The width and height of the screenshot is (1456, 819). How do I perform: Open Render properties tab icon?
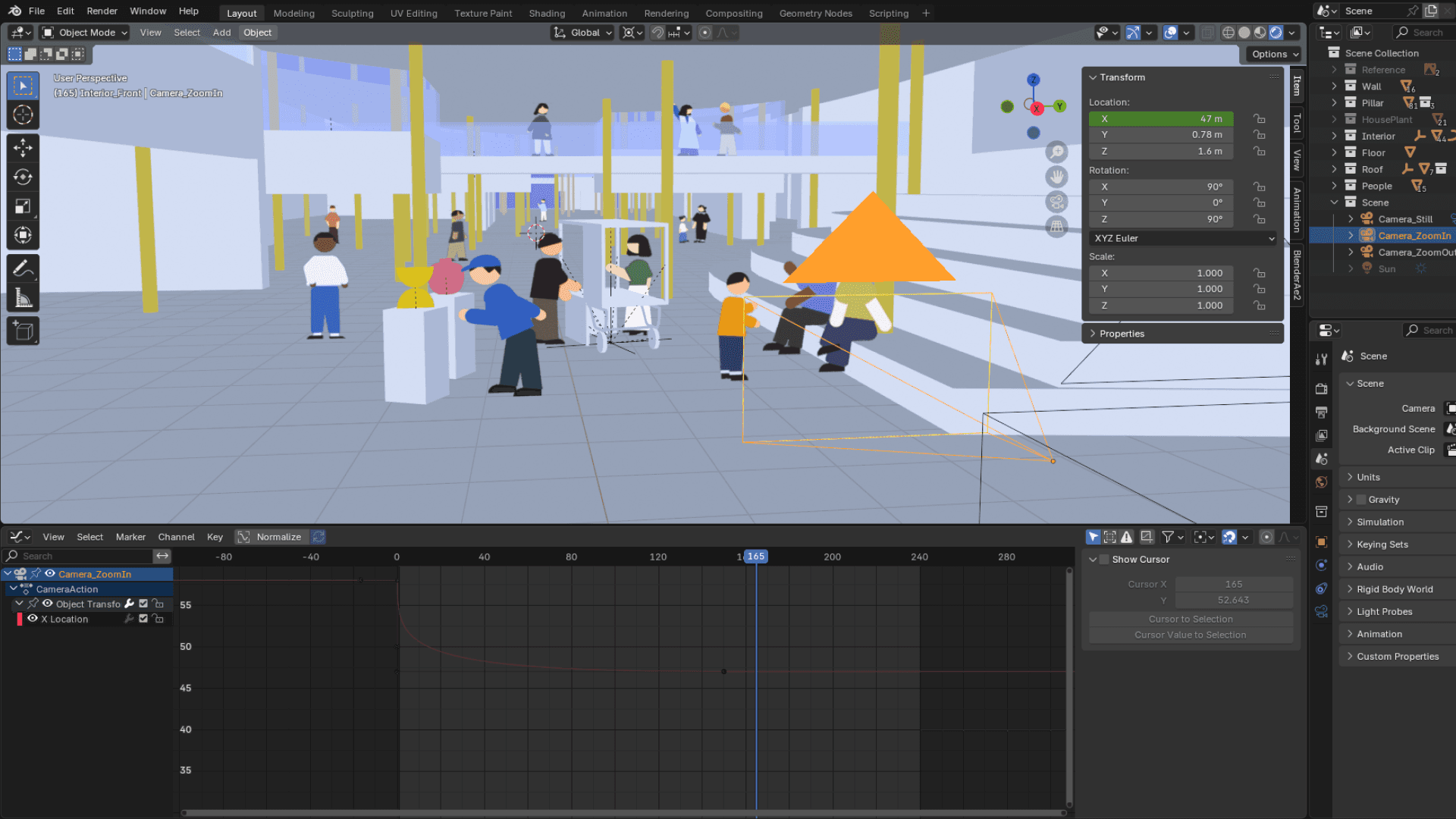point(1322,388)
